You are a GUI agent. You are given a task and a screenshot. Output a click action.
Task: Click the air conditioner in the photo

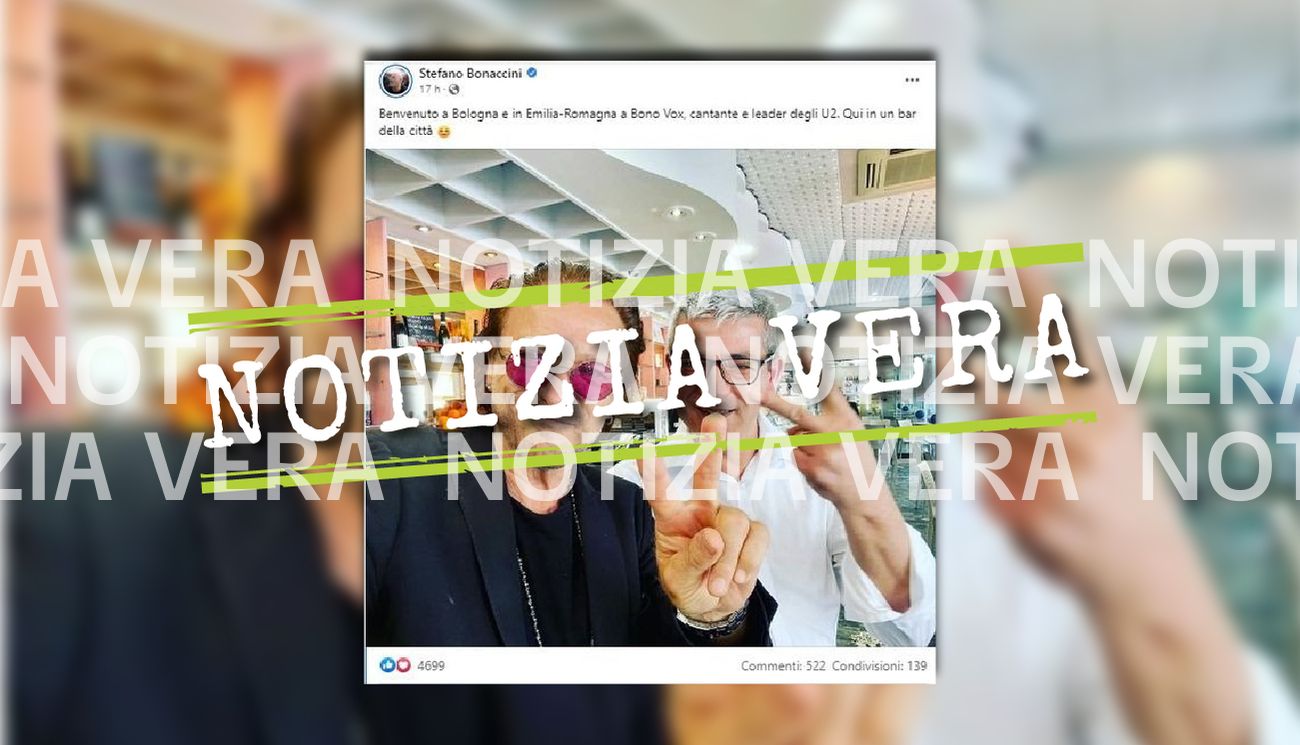(895, 172)
